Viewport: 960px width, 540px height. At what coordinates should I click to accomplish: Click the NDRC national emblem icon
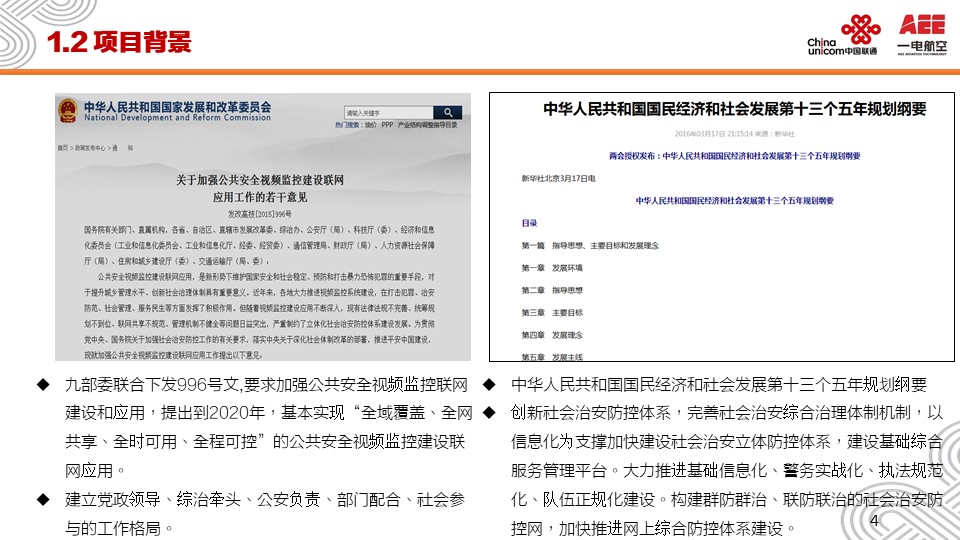[67, 111]
